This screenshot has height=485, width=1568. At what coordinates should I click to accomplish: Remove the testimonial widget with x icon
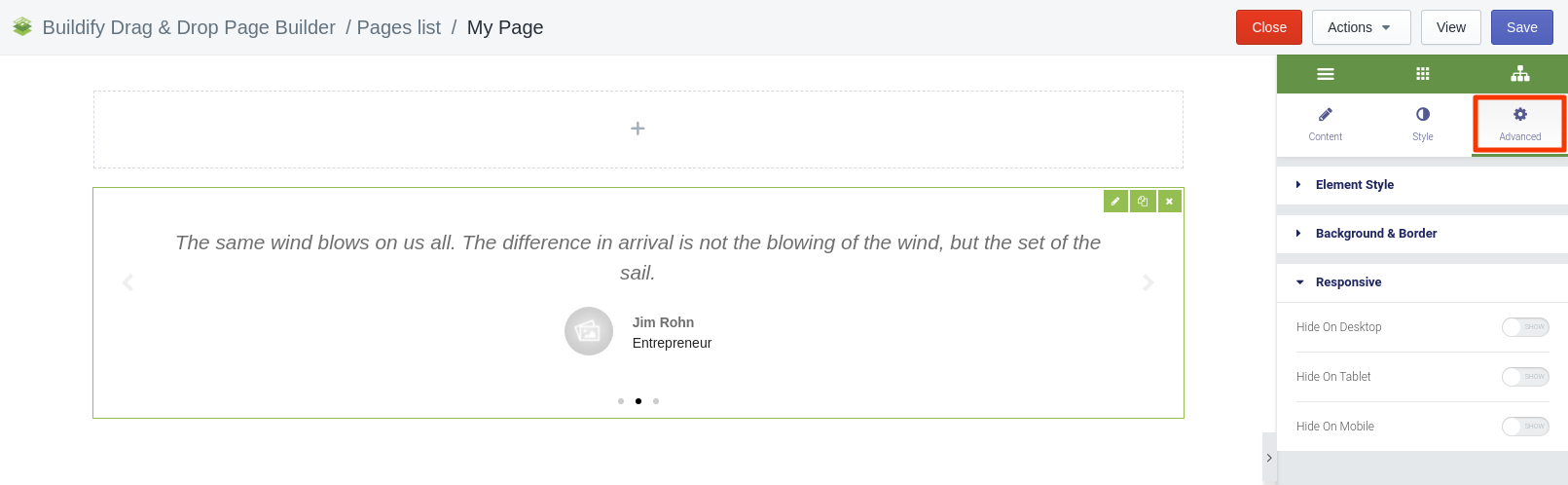pos(1169,201)
